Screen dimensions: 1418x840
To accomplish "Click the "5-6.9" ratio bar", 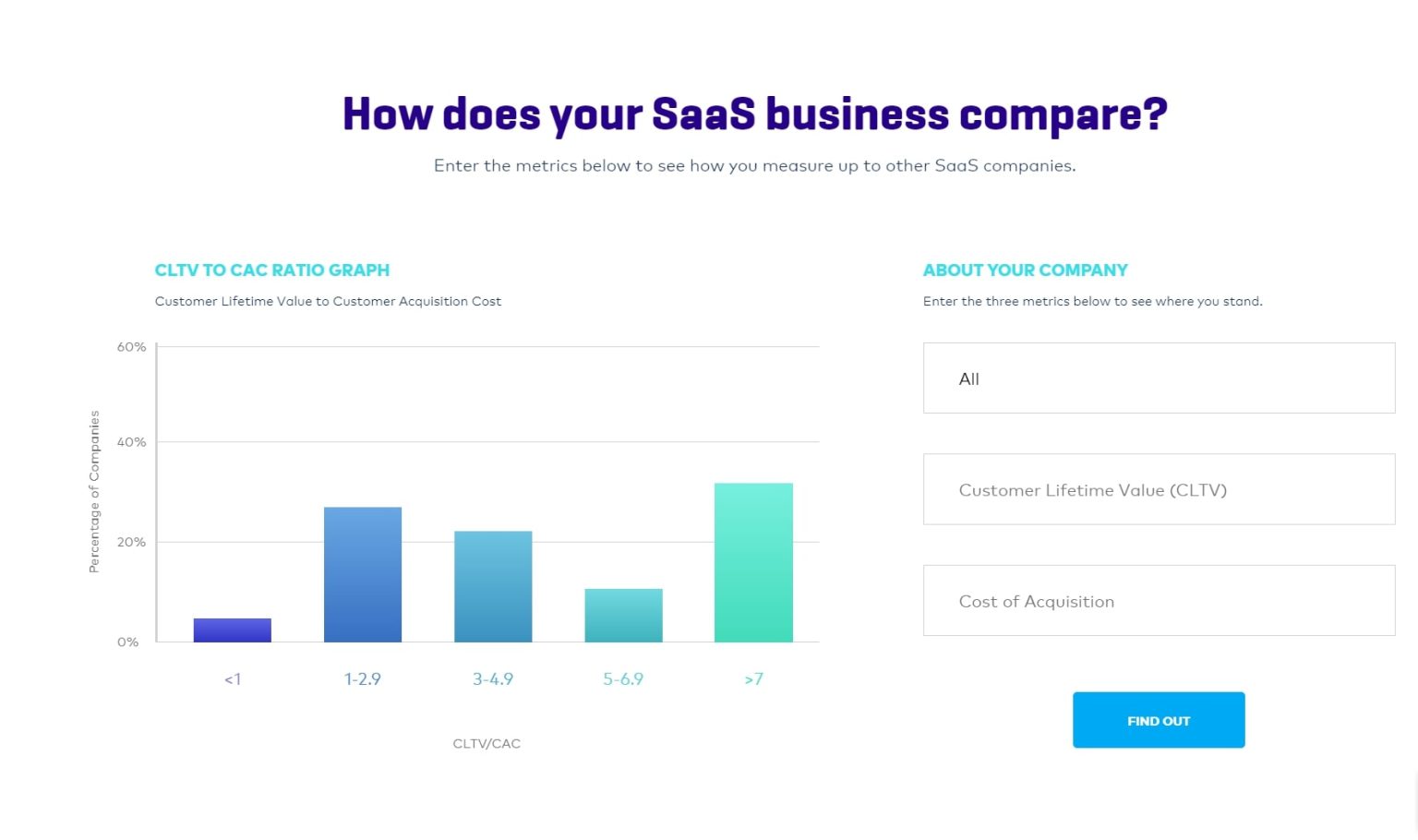I will click(623, 615).
